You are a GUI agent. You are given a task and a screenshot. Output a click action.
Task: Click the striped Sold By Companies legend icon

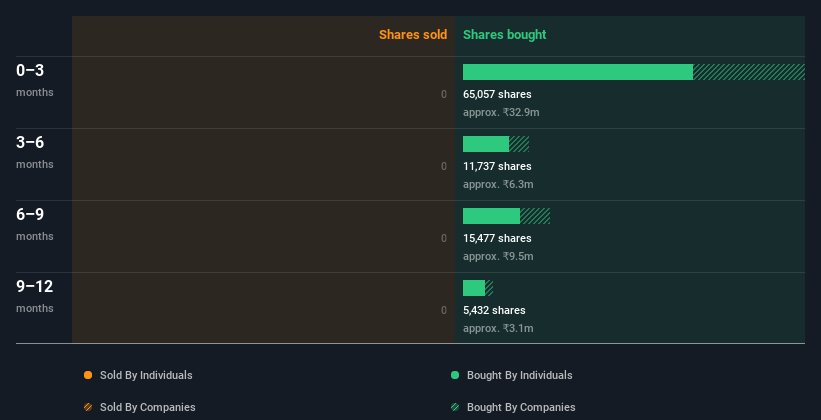pos(88,407)
